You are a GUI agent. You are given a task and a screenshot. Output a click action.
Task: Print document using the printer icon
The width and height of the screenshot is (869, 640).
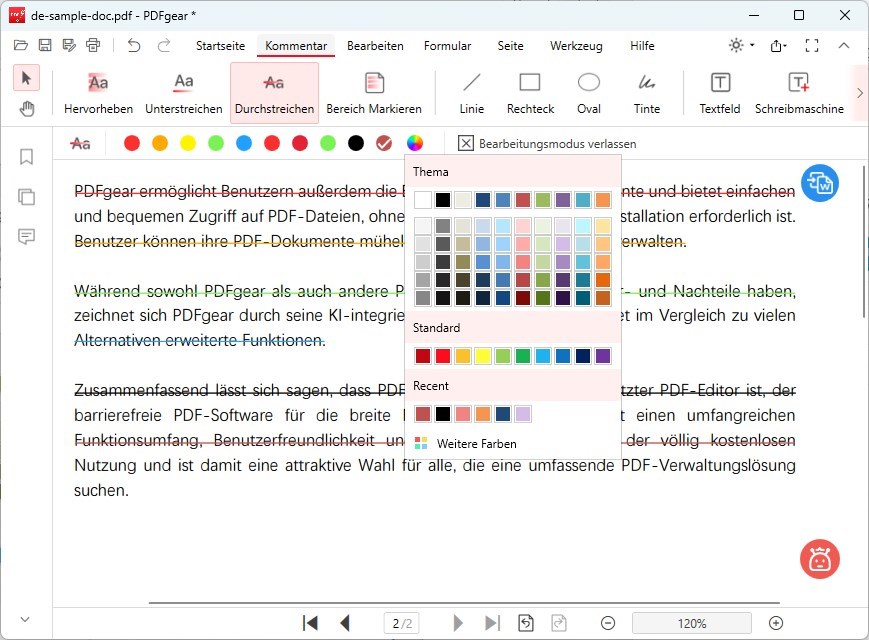tap(93, 45)
